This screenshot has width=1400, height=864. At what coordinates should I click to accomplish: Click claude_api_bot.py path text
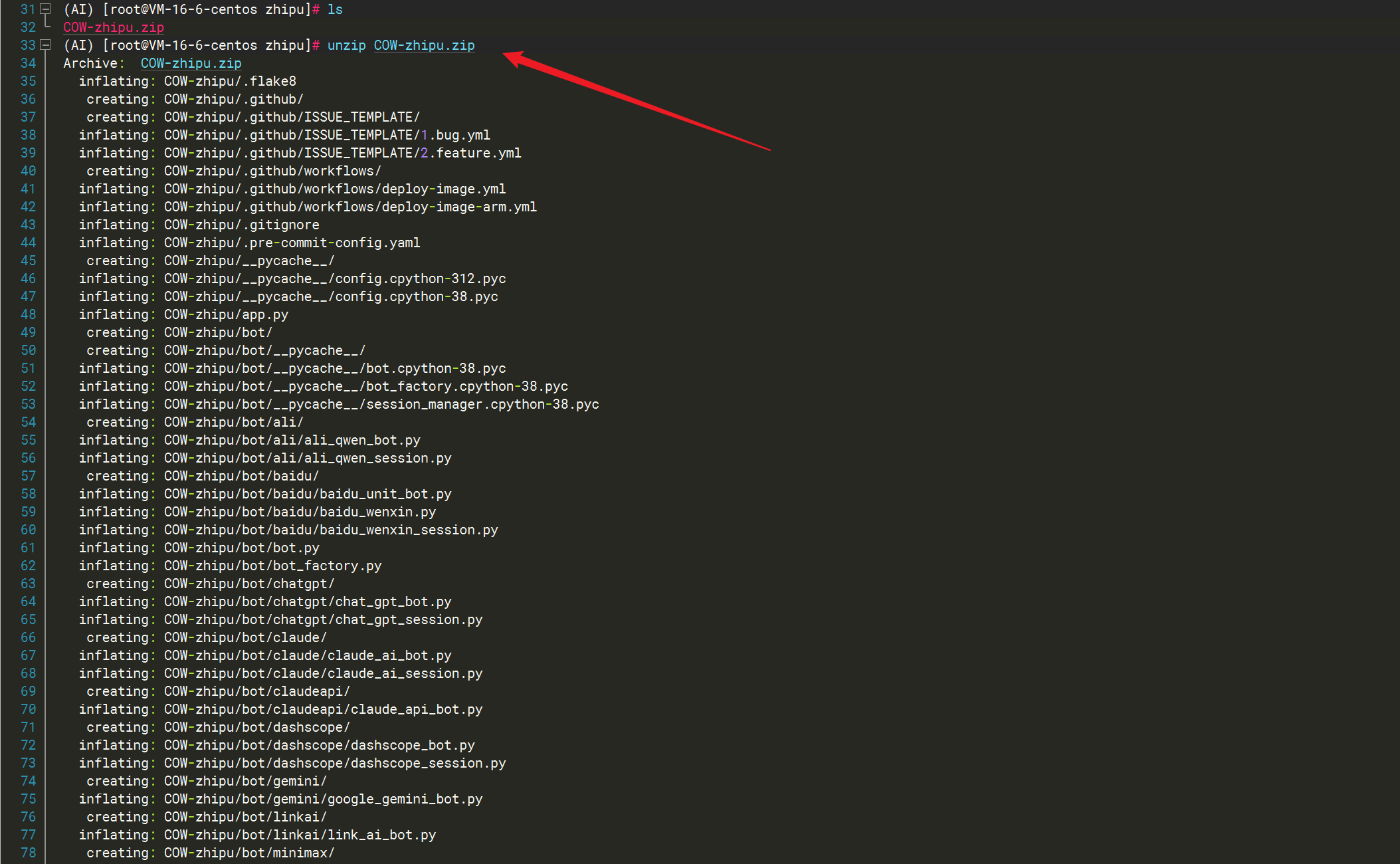416,709
